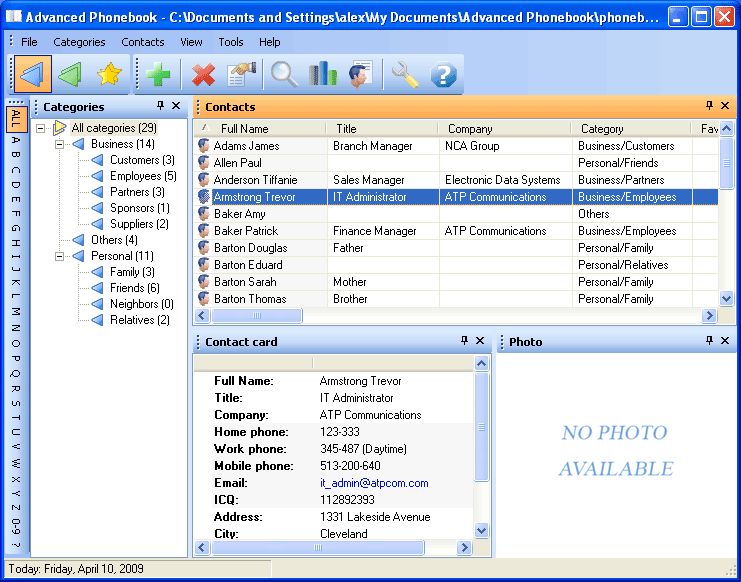Select the Anderson Tiffanie contact row
The image size is (741, 582).
(456, 180)
